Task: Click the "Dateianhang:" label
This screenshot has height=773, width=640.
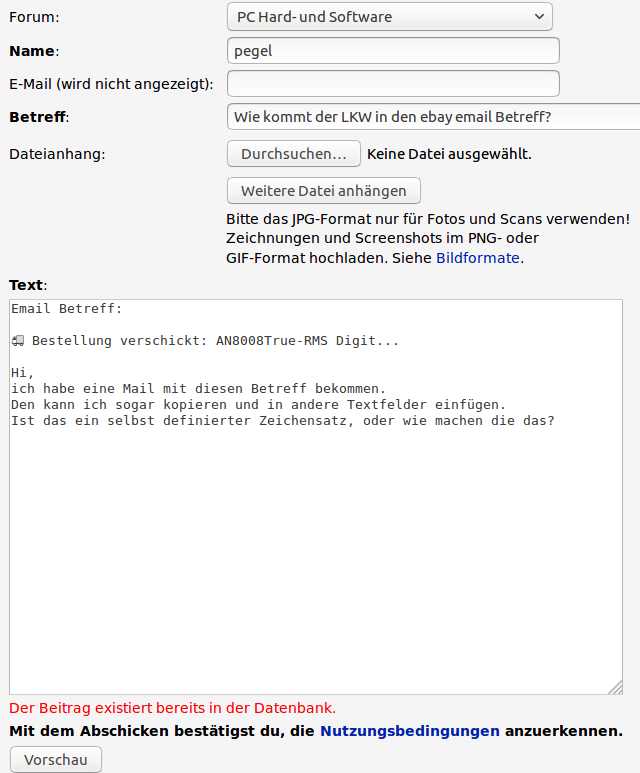Action: point(57,154)
